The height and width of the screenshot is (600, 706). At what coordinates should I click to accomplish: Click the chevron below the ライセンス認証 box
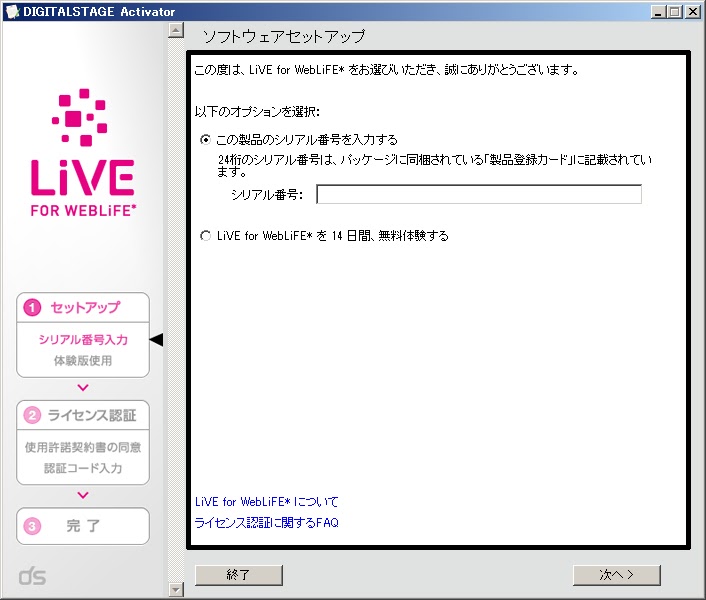(x=83, y=495)
